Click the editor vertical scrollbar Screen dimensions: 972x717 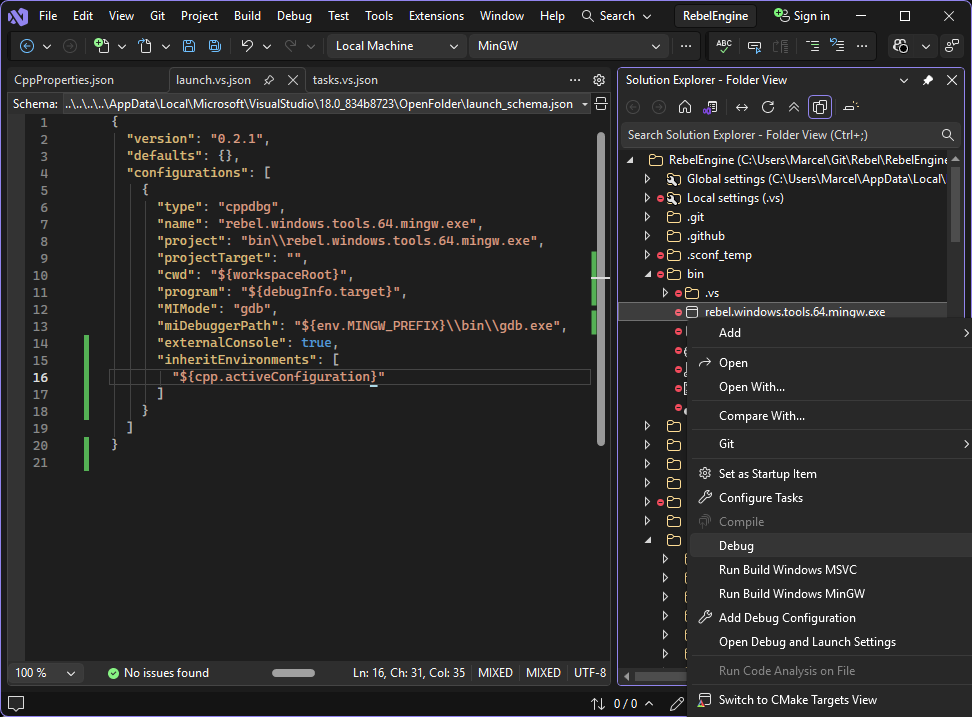coord(601,288)
